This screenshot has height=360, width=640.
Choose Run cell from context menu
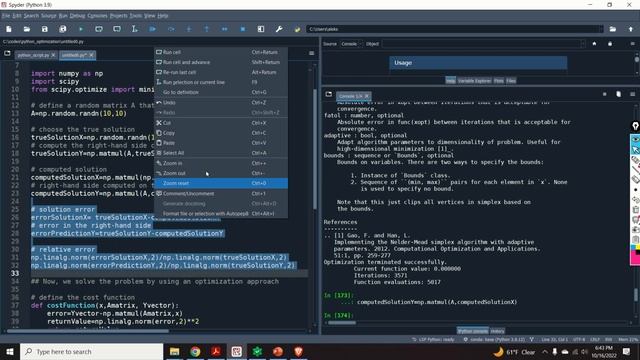coord(221,52)
